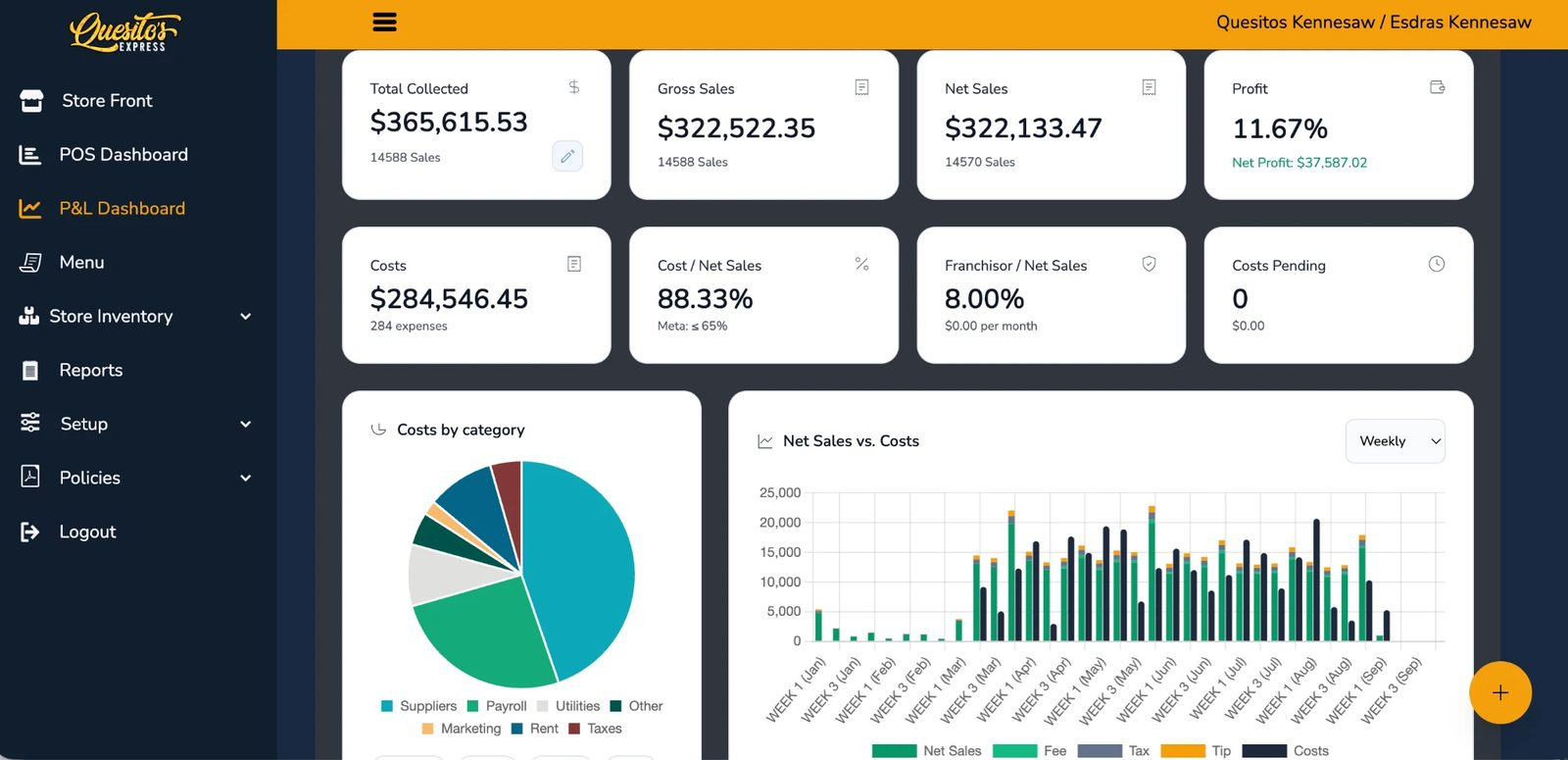Click the Reports document icon

(x=30, y=370)
